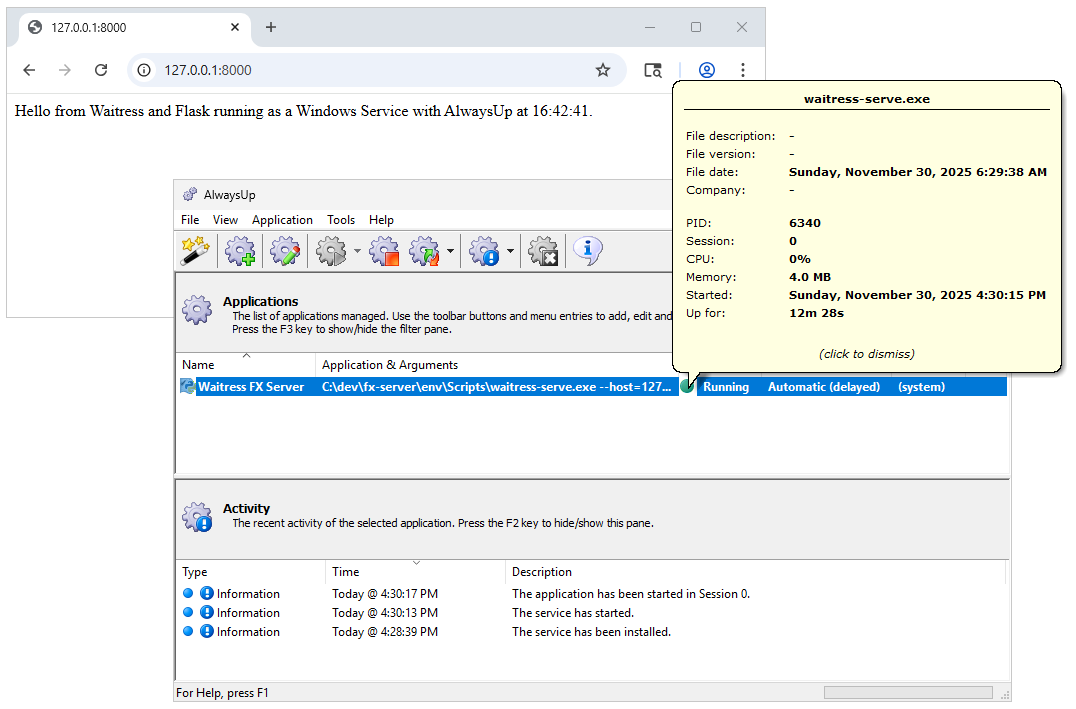The width and height of the screenshot is (1076, 709).
Task: Open dropdown arrow beside report gear icon
Action: (510, 252)
